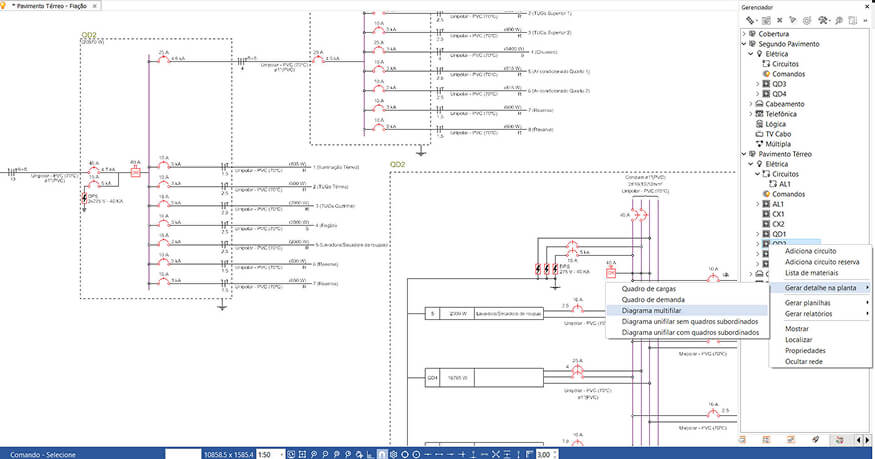Close the Gerenciador panel
Viewport: 875px width, 459px height.
coord(867,7)
